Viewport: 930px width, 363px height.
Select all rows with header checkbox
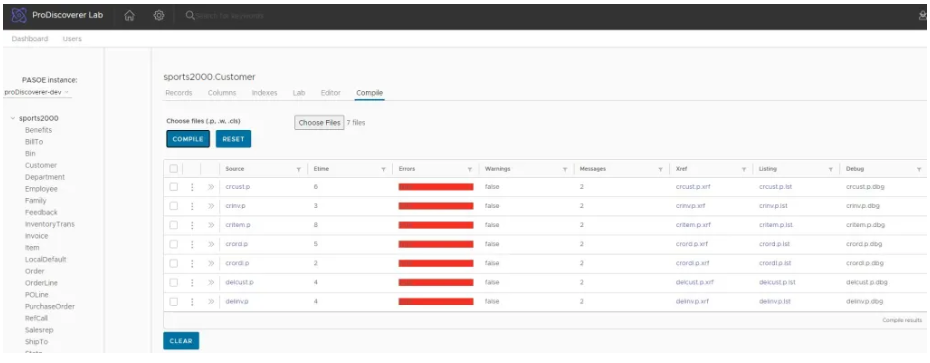[173, 169]
